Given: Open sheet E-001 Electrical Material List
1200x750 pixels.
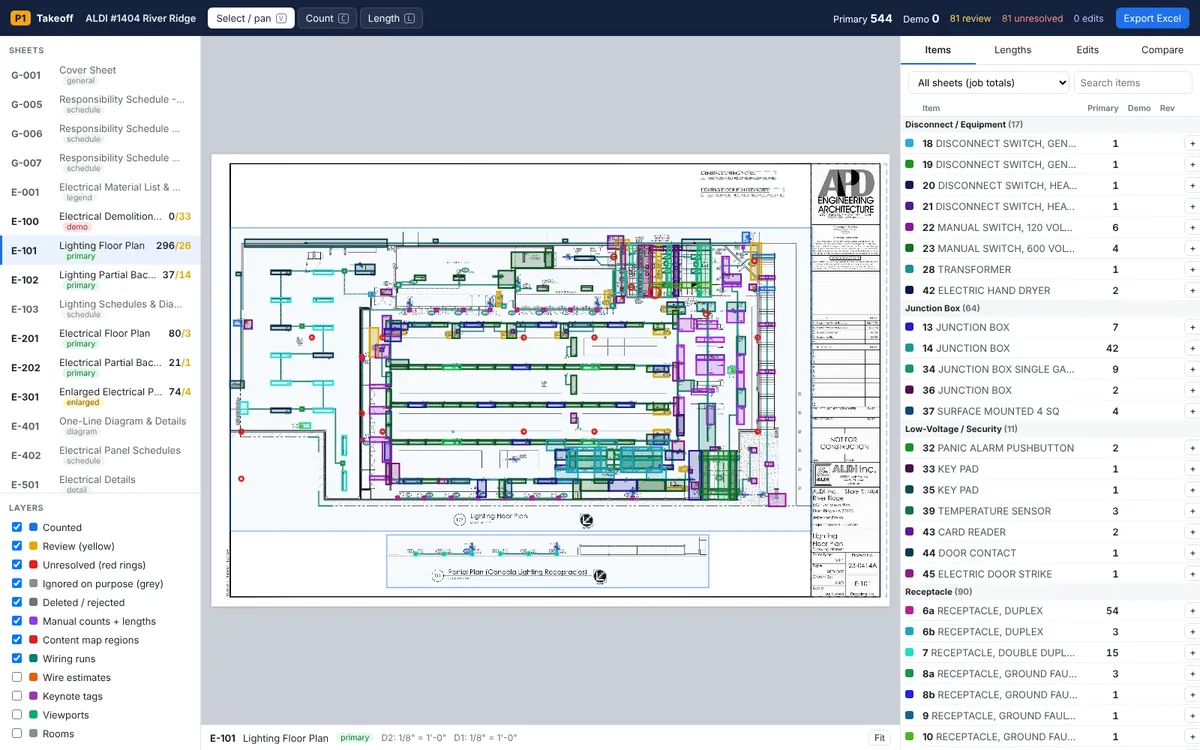Looking at the screenshot, I should click(100, 192).
